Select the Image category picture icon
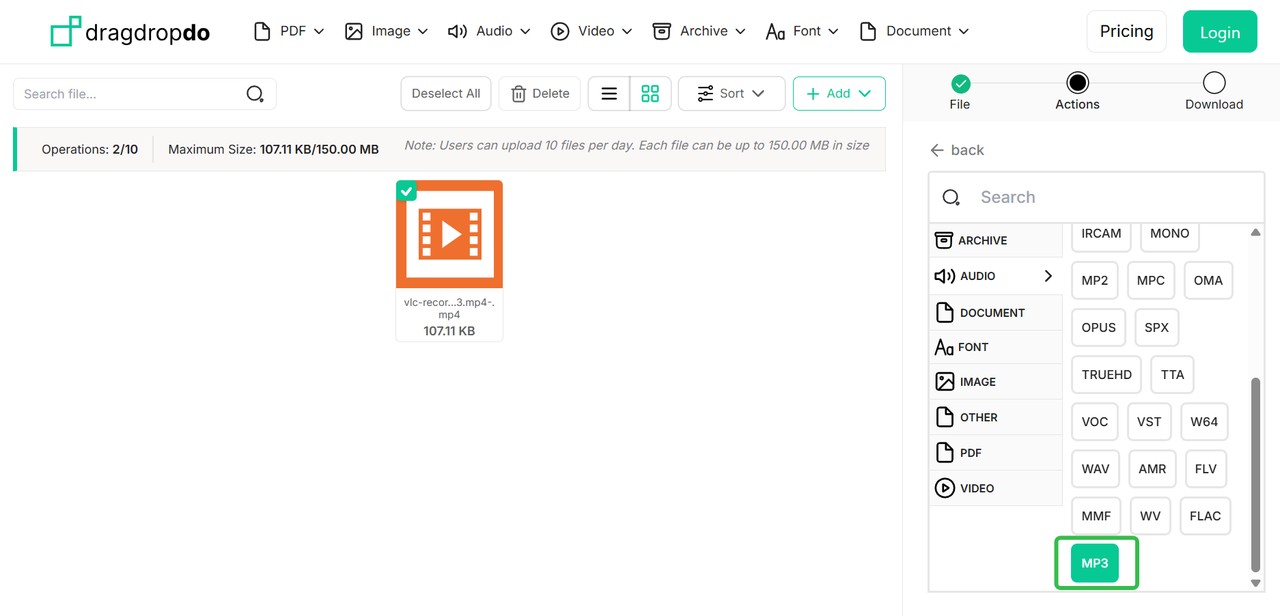1280x616 pixels. [x=944, y=382]
